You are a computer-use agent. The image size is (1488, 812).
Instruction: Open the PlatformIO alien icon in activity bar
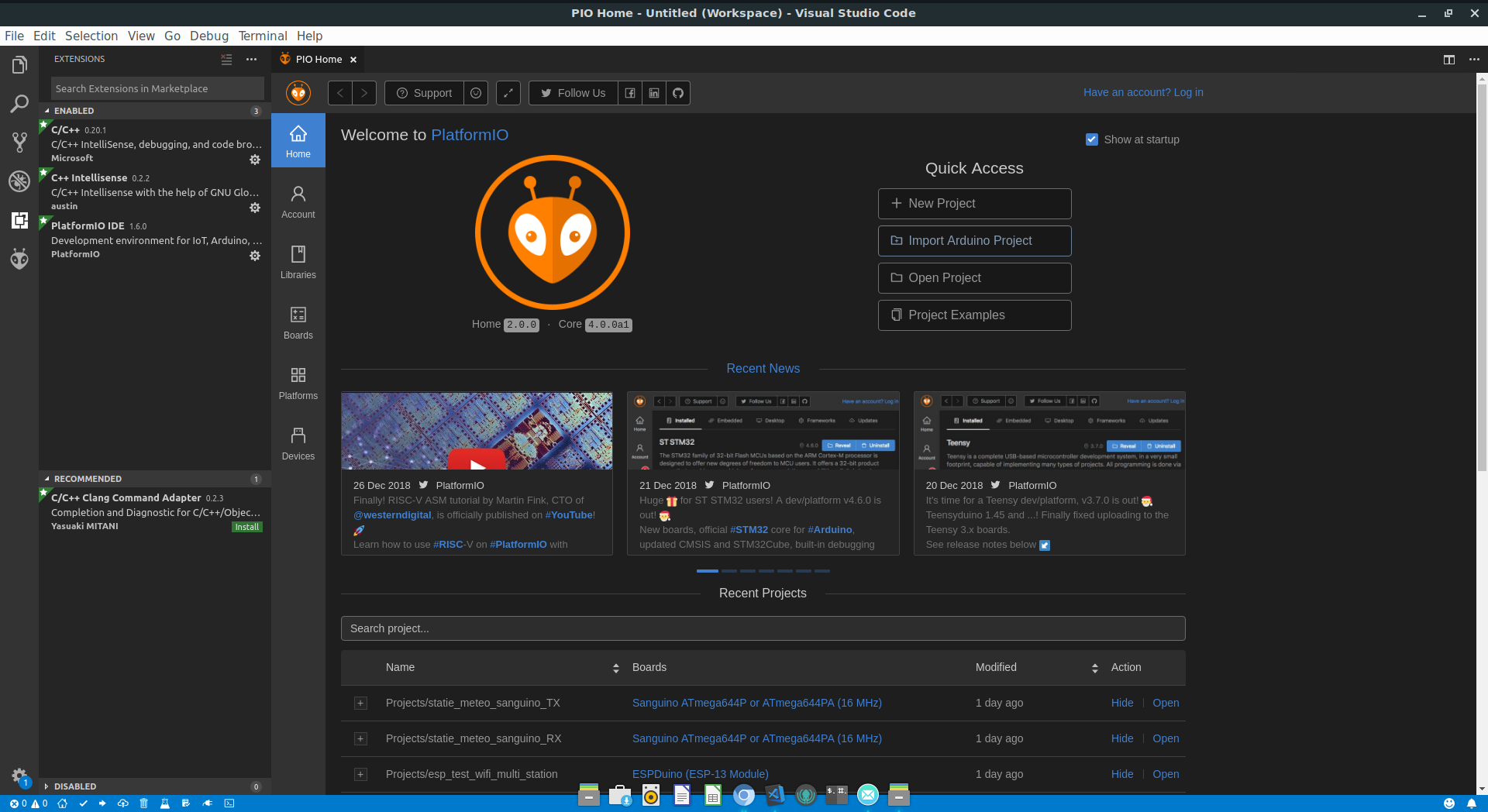click(19, 258)
